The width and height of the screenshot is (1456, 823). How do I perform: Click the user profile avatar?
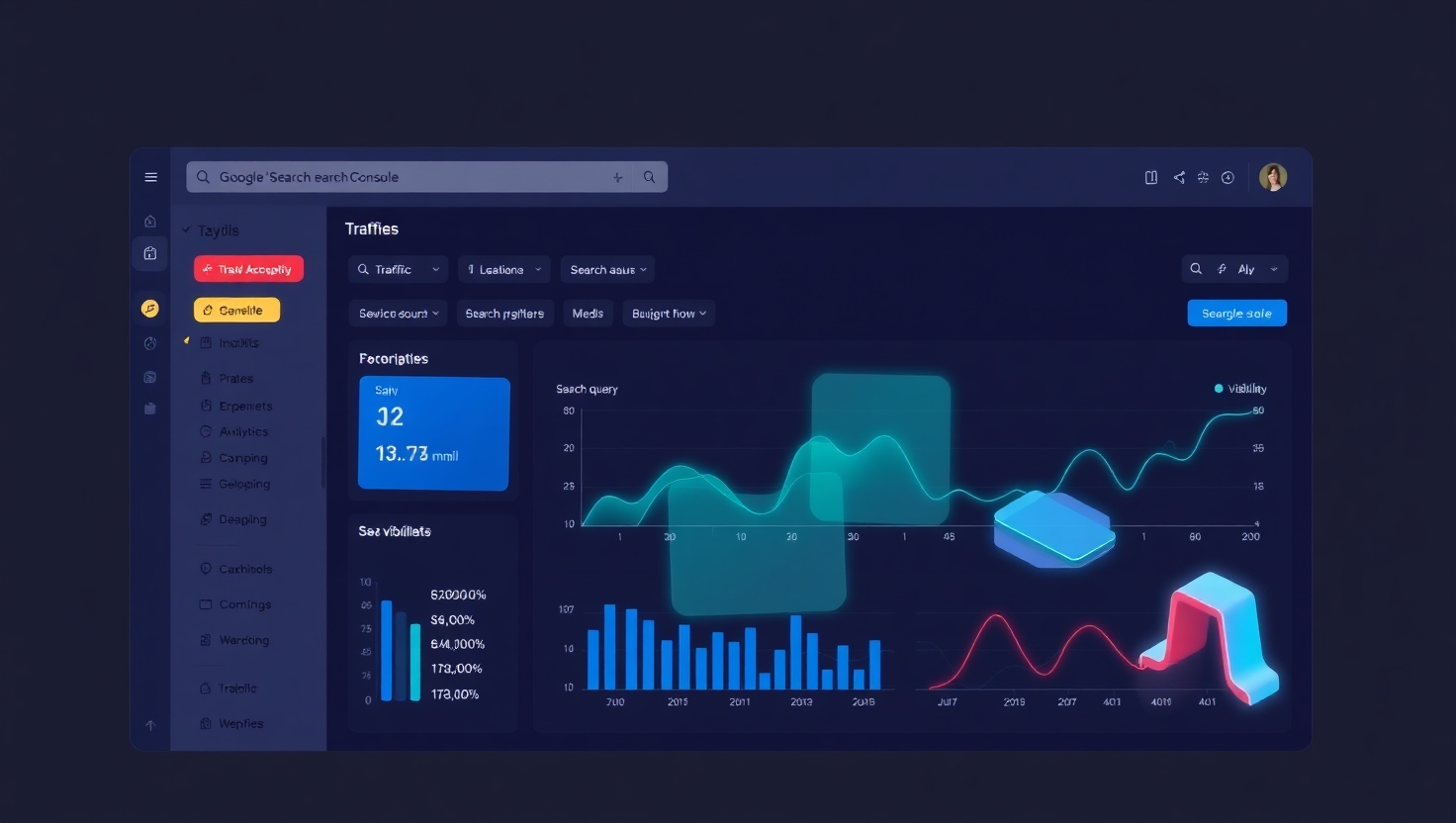pos(1273,176)
